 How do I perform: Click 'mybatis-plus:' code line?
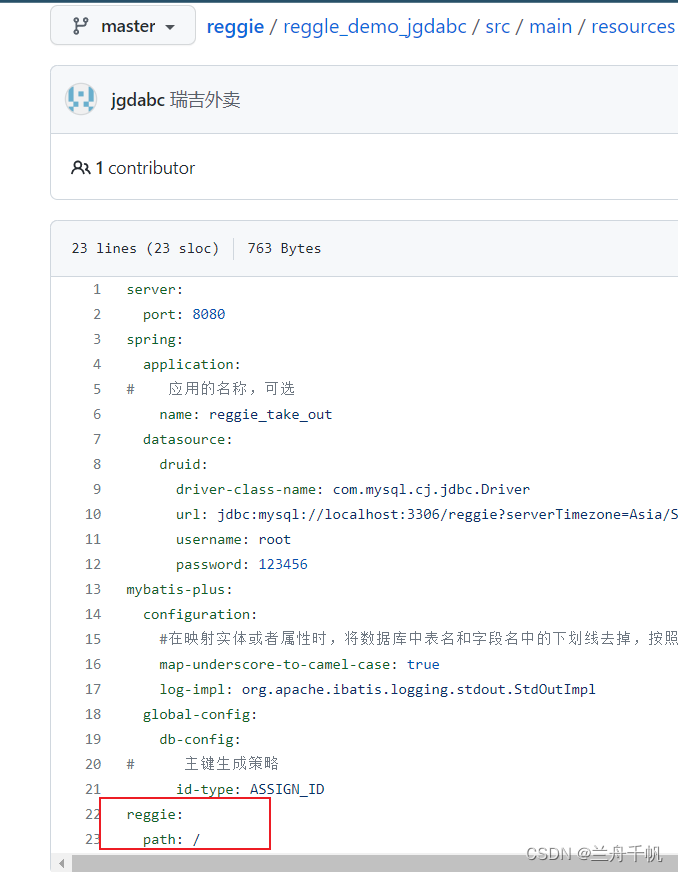pyautogui.click(x=179, y=589)
